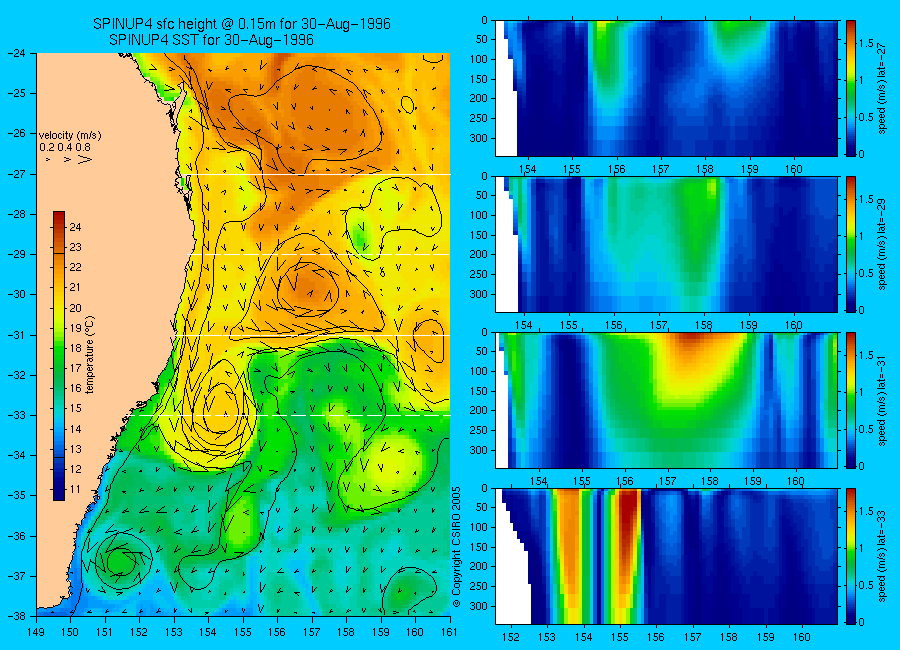Screen dimensions: 900x650
Task: Click the '11' tick on the temperature color bar
Action: coord(75,490)
